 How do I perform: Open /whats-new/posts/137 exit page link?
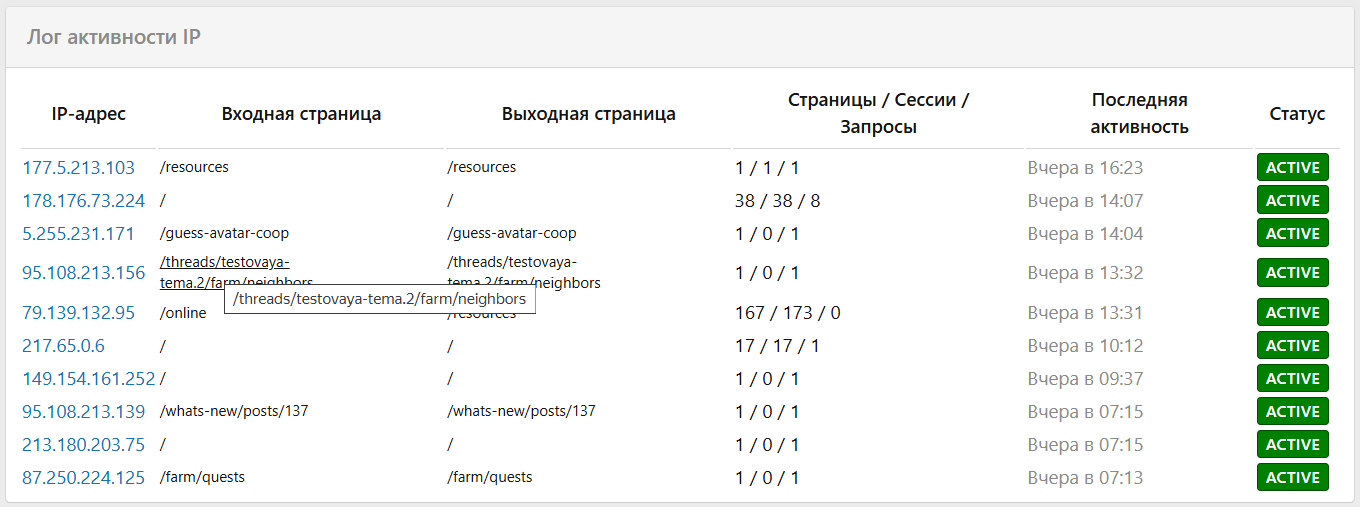coord(521,411)
